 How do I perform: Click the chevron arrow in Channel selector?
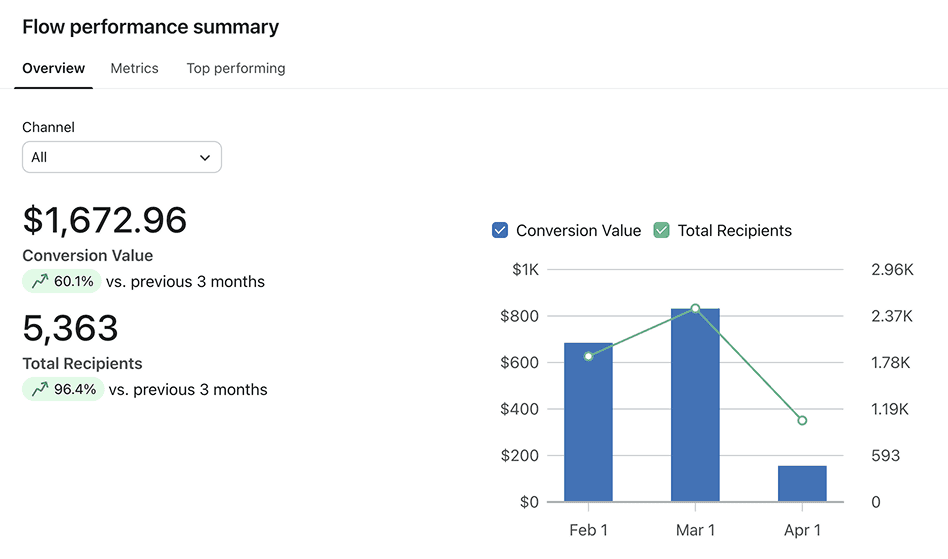tap(205, 158)
